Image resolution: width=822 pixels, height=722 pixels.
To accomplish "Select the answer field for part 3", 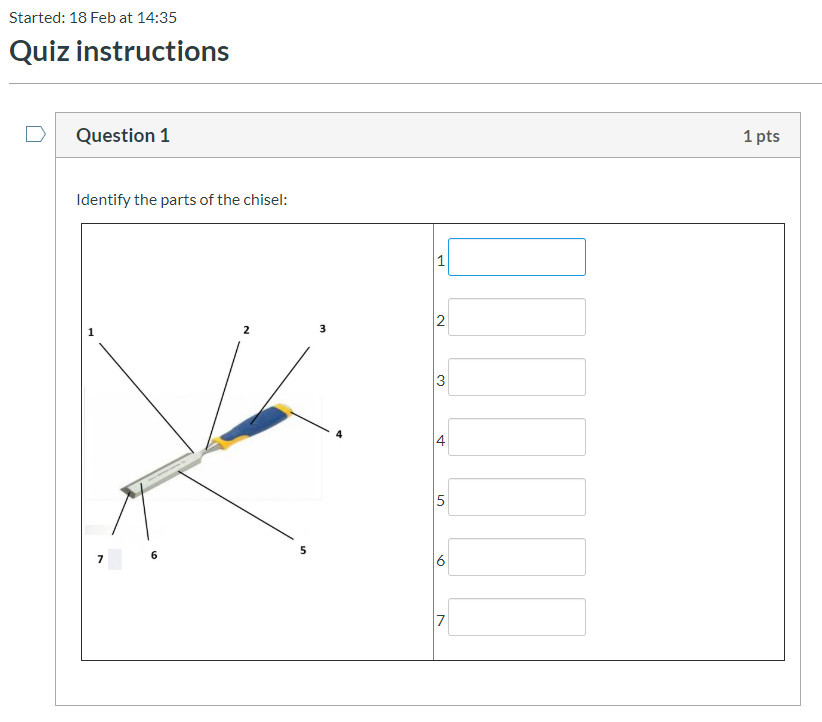I will pyautogui.click(x=516, y=377).
